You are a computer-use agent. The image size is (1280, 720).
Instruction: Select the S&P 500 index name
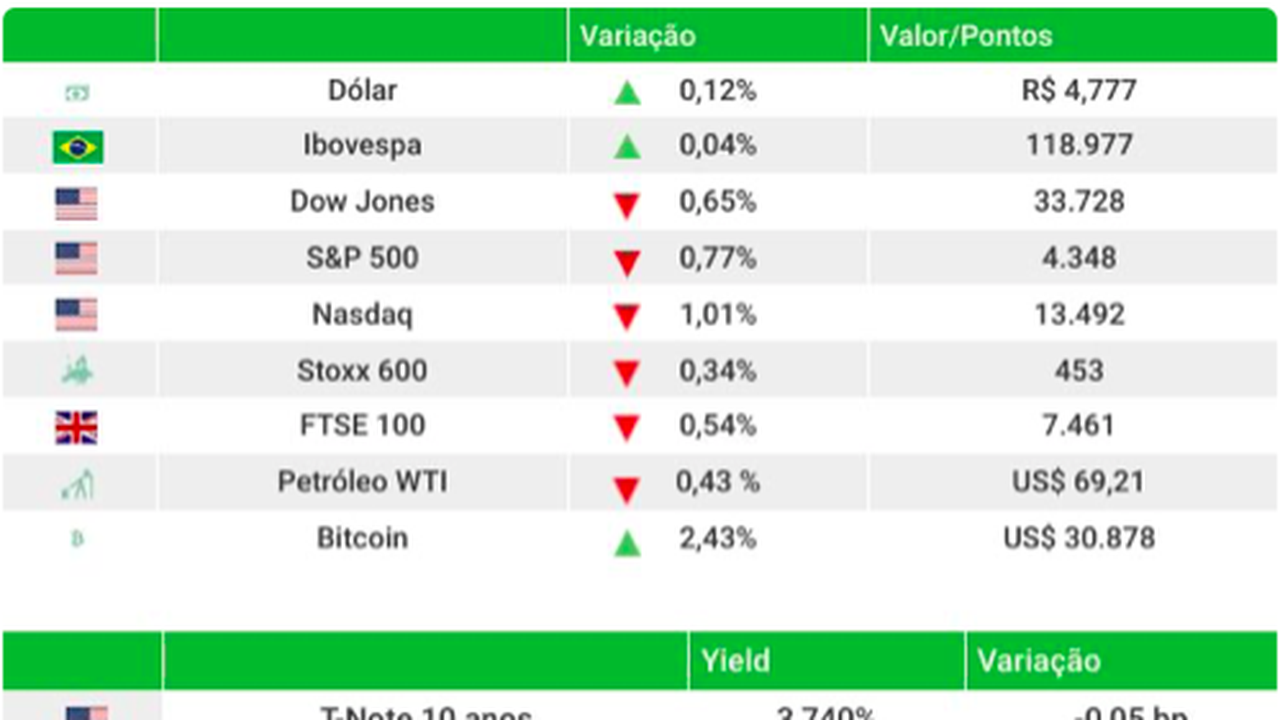point(362,258)
